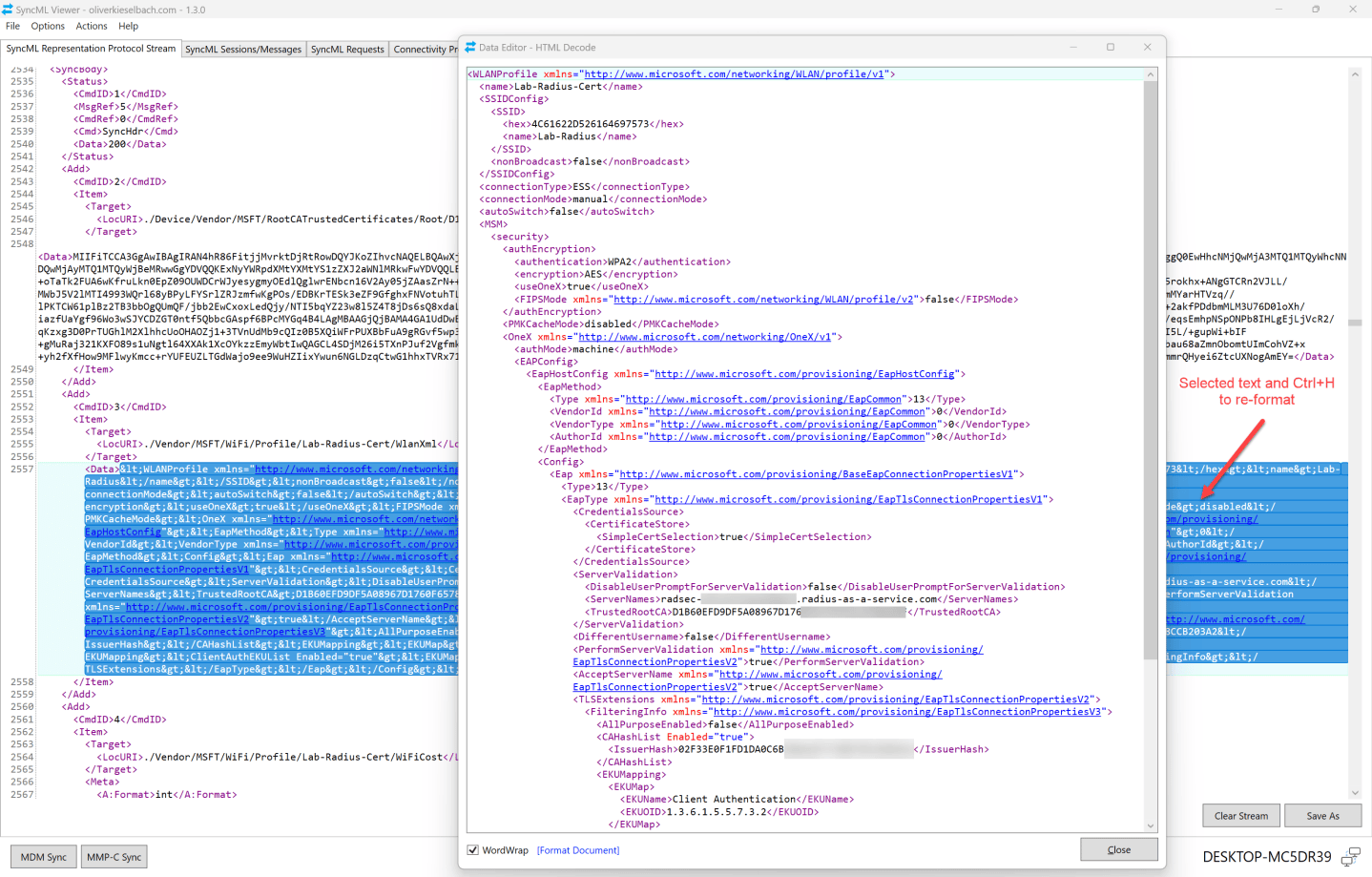Open the Actions menu
The image size is (1372, 877).
click(x=92, y=26)
